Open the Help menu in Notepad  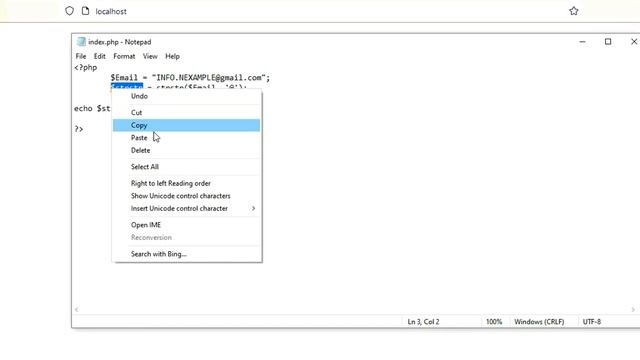coord(172,56)
